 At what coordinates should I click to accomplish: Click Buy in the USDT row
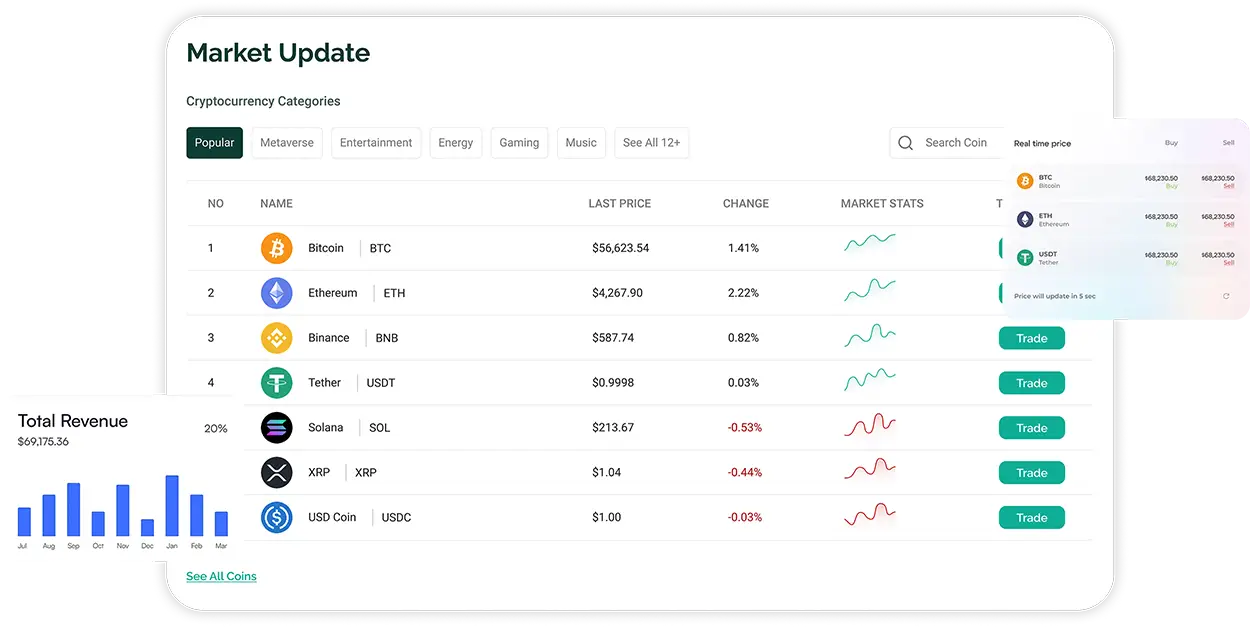click(1172, 263)
